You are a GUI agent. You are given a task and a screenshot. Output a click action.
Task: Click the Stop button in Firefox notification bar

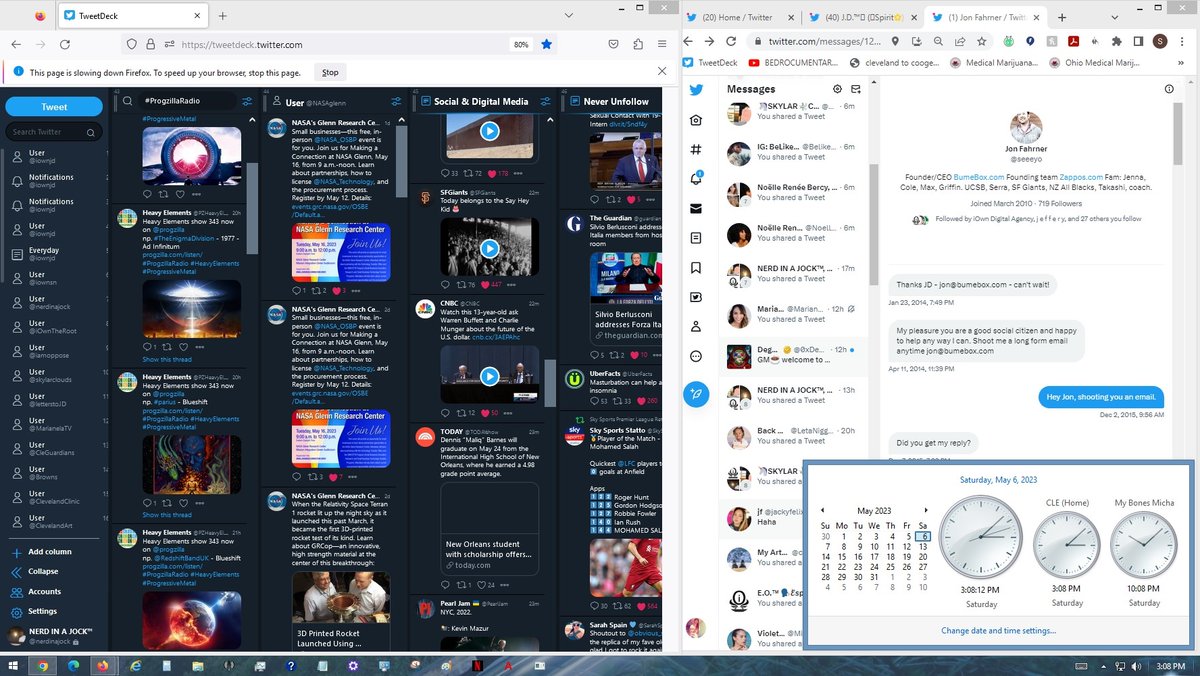click(x=330, y=72)
